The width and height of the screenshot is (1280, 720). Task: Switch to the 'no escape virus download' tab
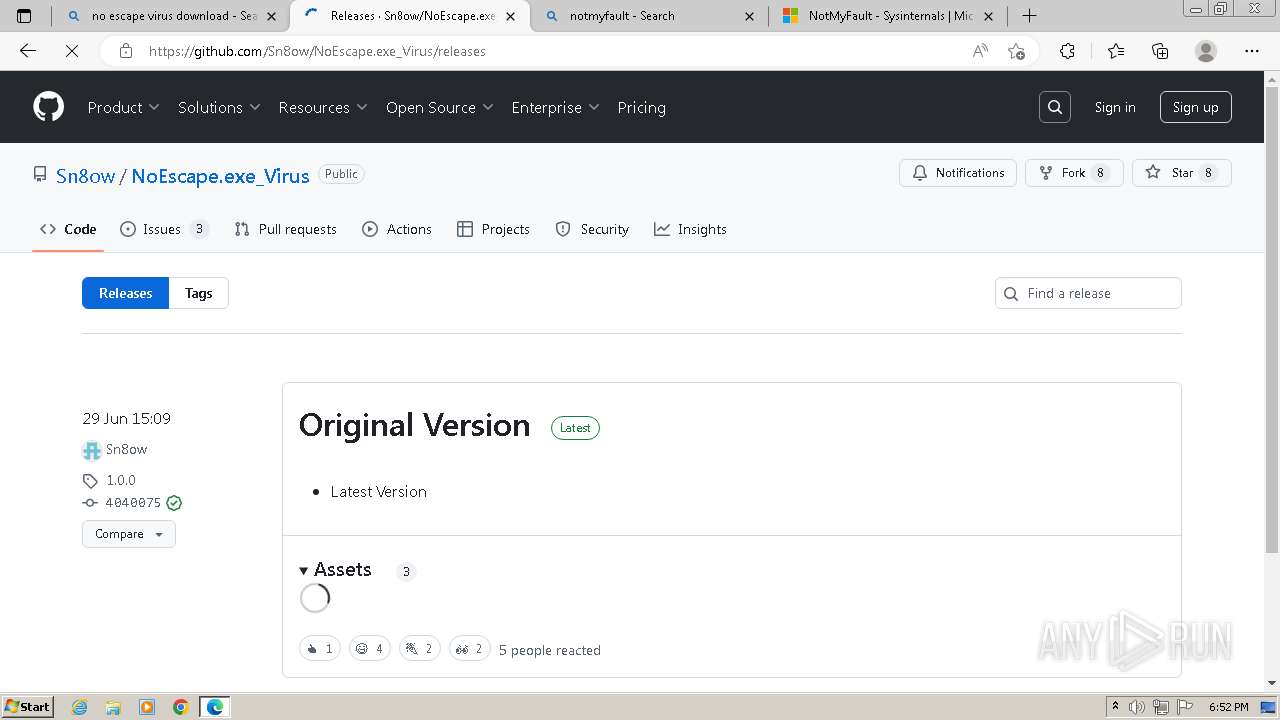[169, 15]
